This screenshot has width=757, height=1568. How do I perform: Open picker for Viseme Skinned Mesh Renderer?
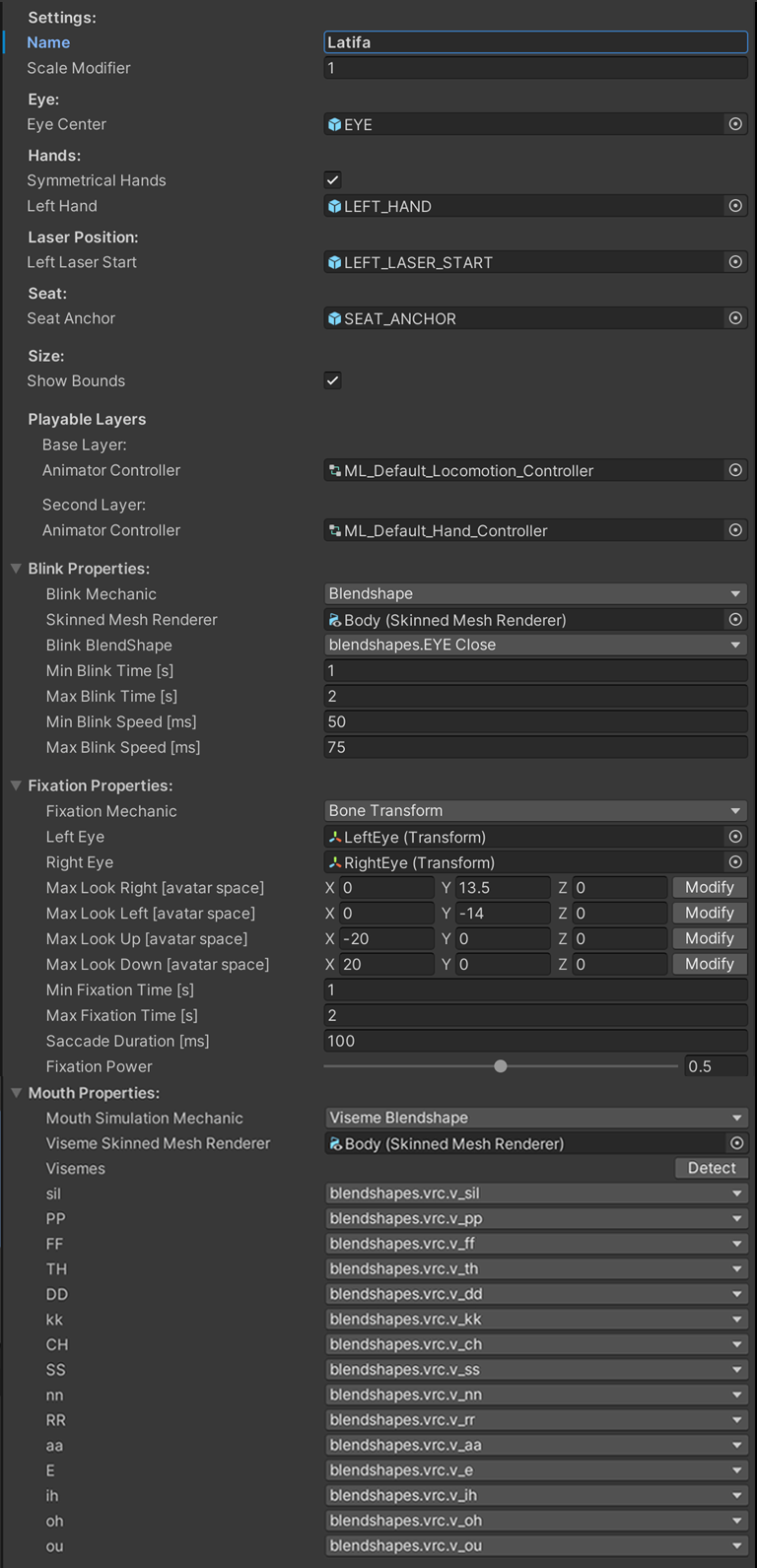tap(735, 1143)
